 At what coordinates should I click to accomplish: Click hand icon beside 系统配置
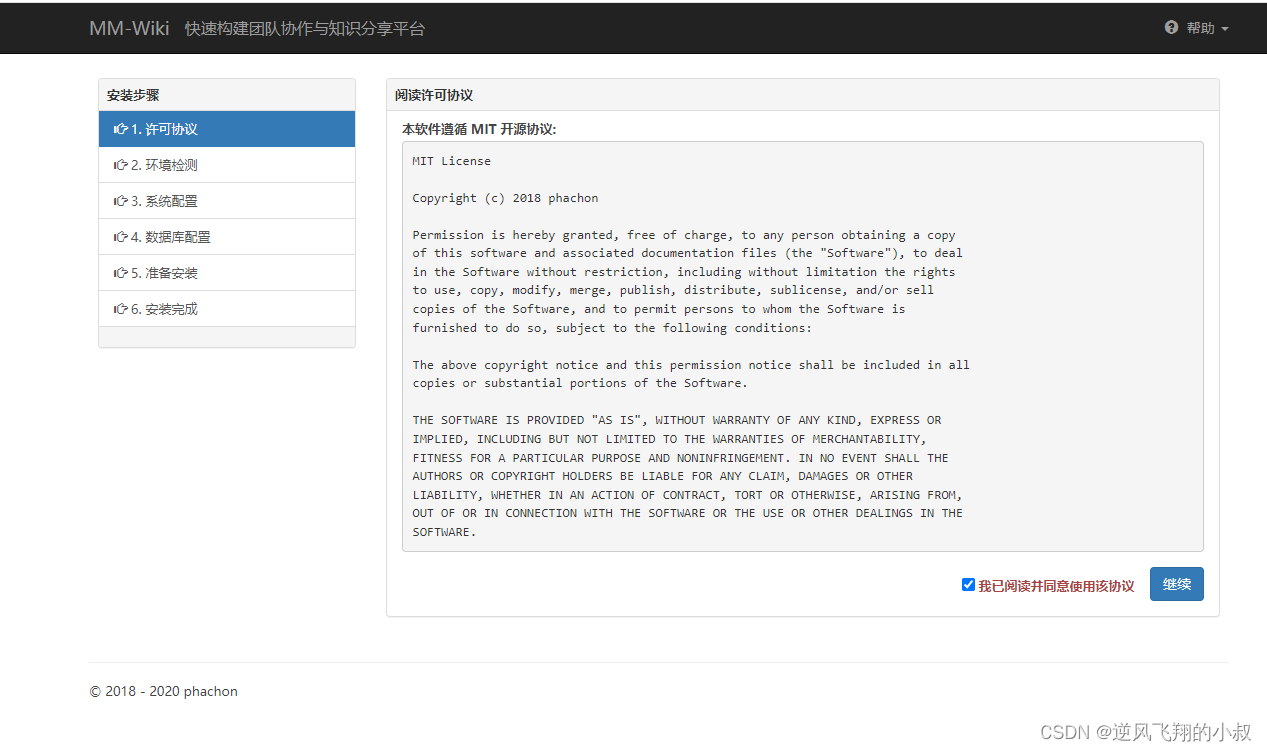[x=121, y=201]
